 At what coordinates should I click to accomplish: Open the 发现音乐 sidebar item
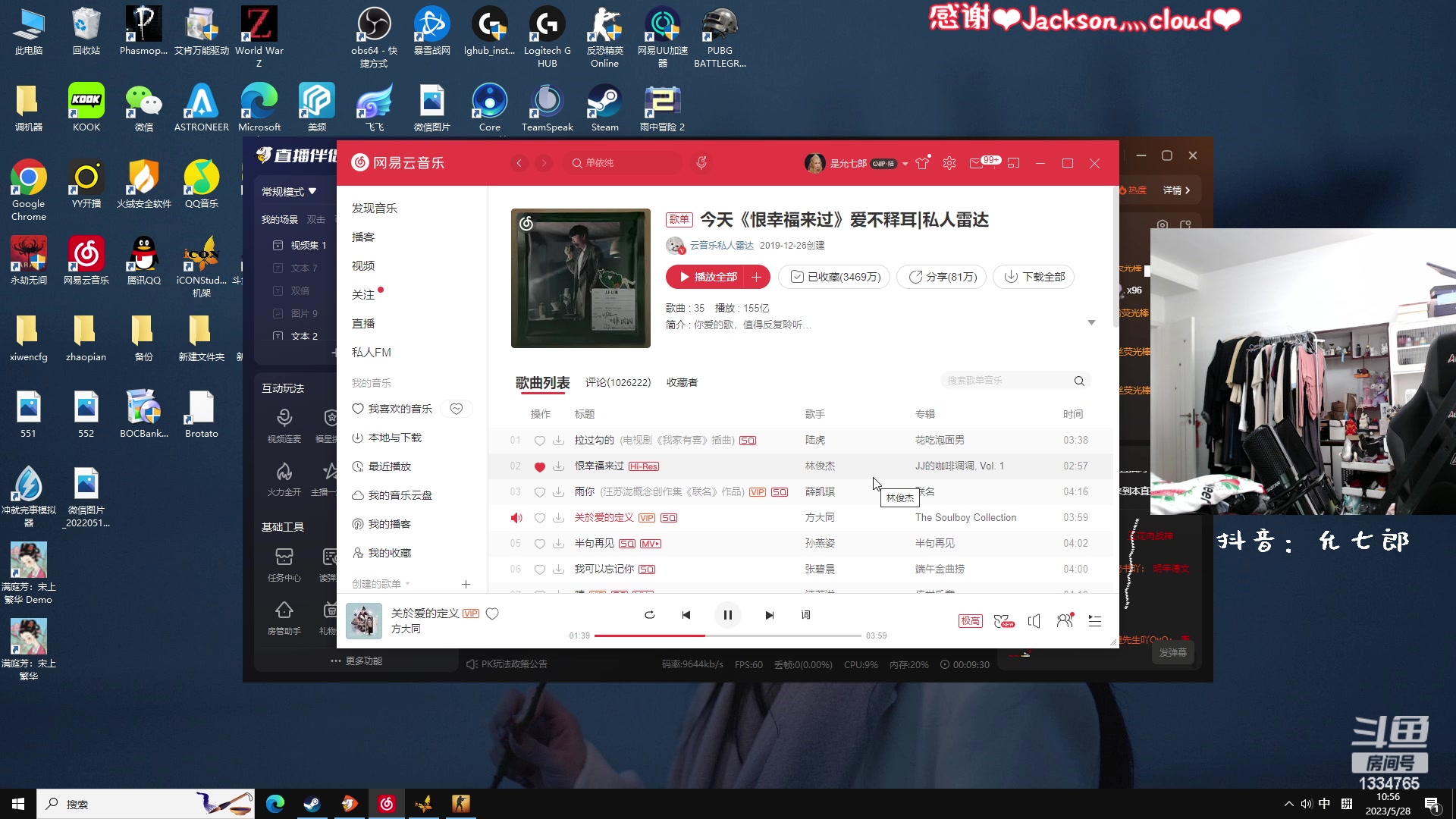375,208
